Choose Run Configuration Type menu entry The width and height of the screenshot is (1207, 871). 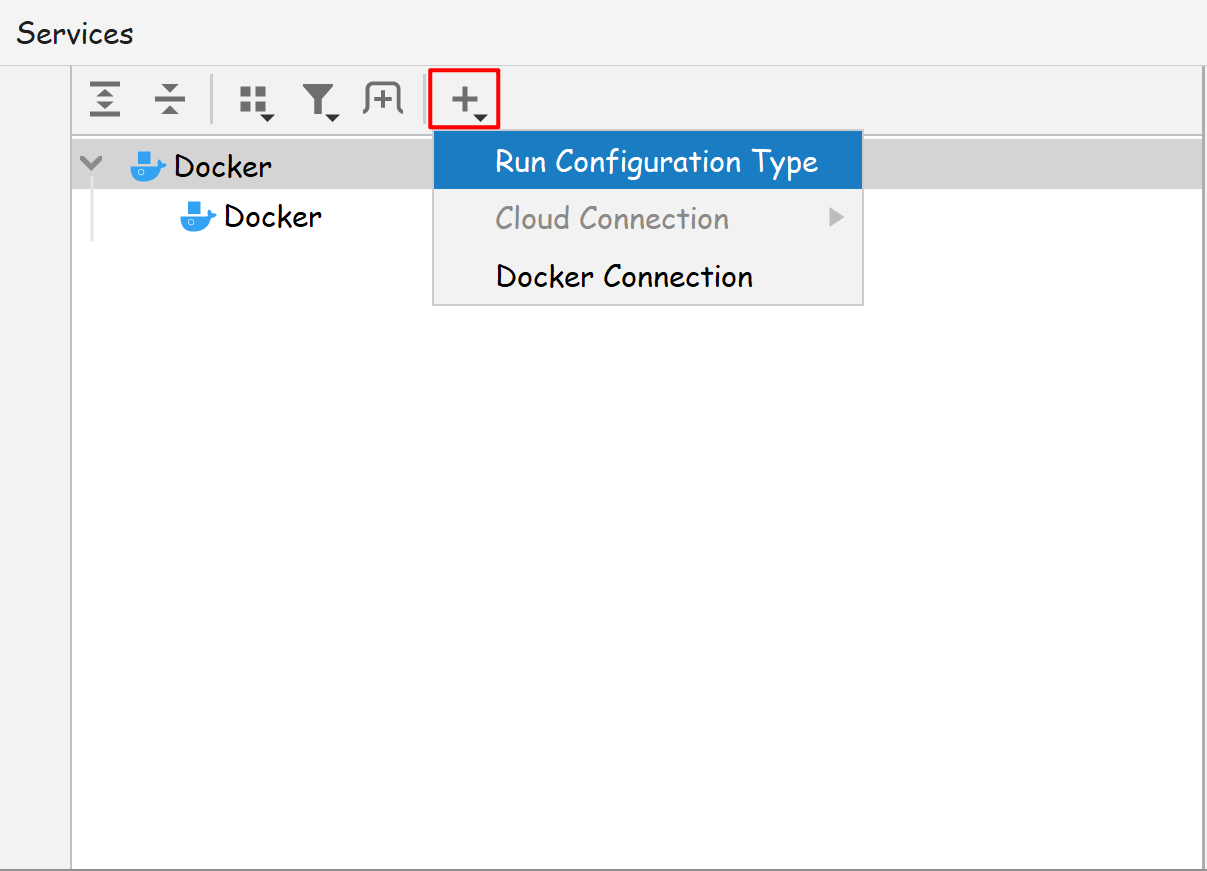click(648, 162)
